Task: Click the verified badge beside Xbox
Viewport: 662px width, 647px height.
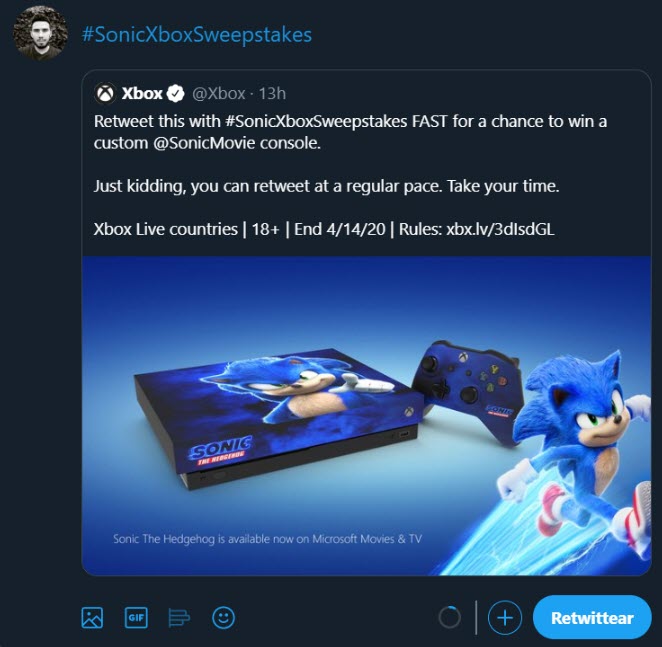Action: coord(175,94)
